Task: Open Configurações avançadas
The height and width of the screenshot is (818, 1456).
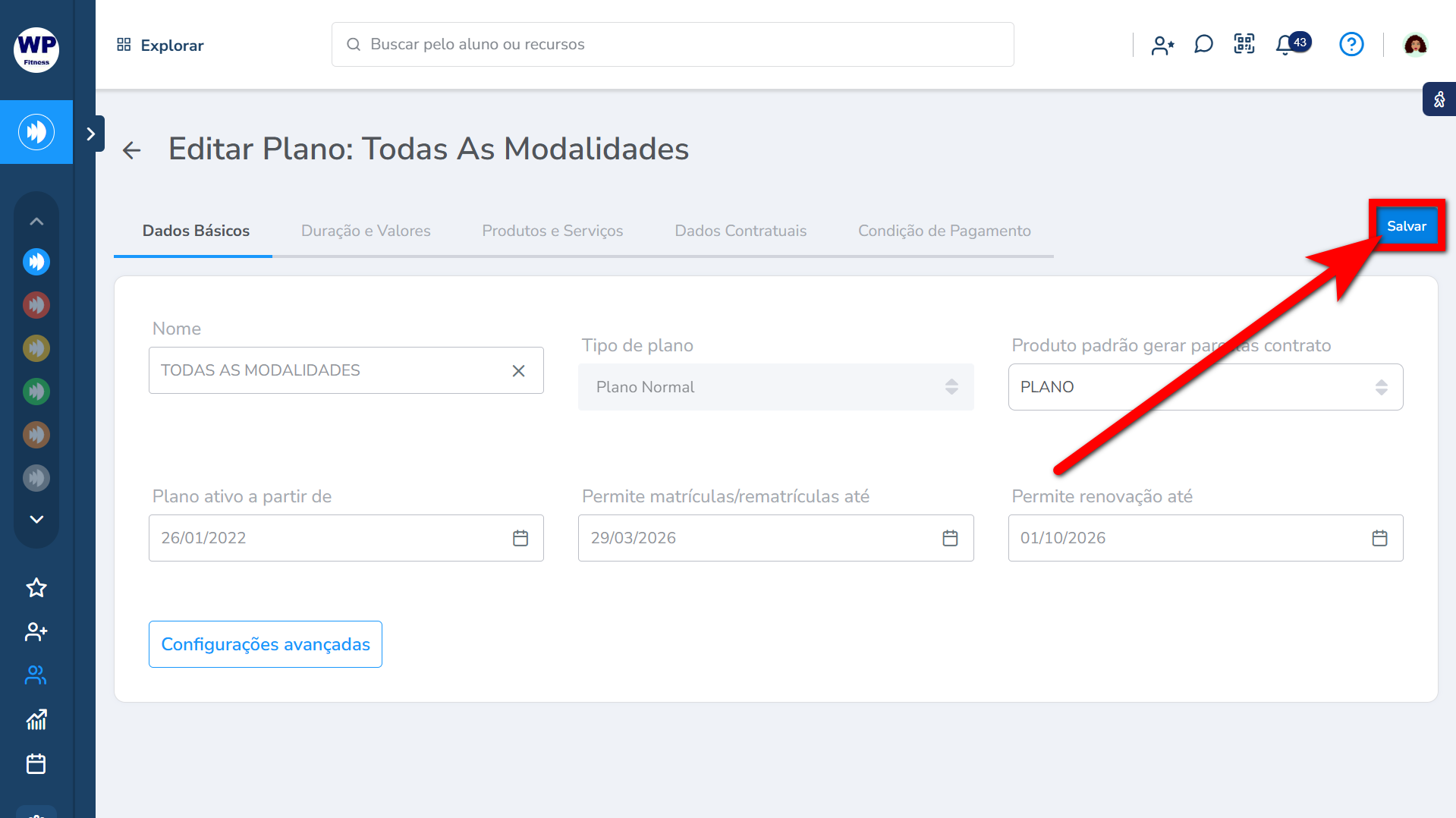Action: pyautogui.click(x=266, y=644)
